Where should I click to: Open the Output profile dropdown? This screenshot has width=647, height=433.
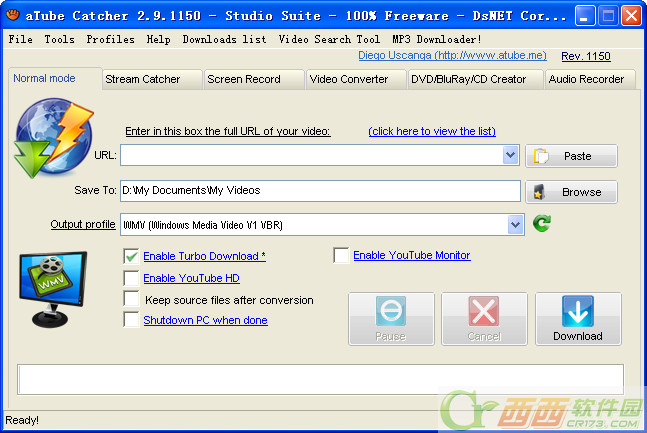[515, 225]
